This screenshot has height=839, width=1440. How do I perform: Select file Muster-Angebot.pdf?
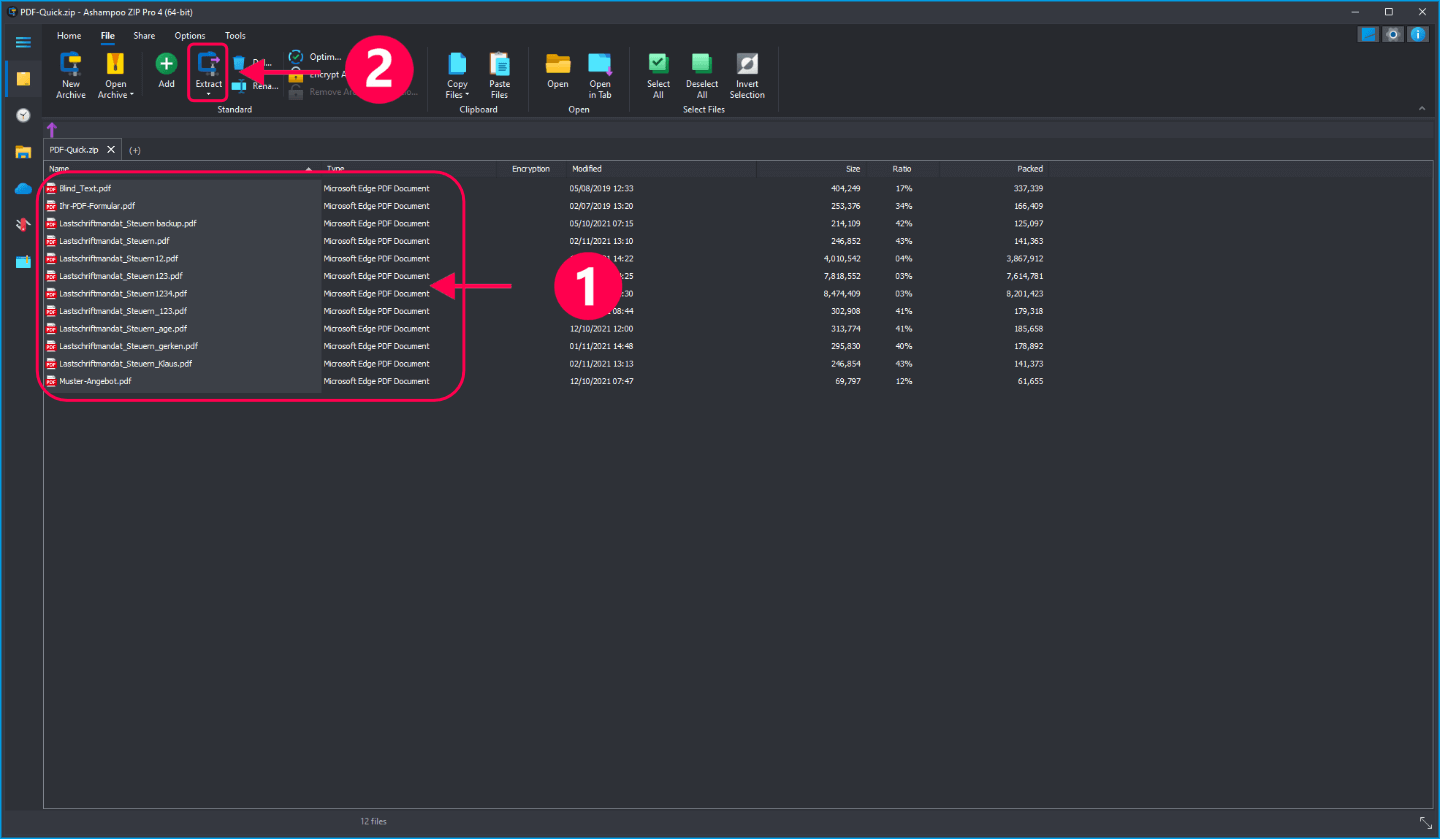click(95, 381)
